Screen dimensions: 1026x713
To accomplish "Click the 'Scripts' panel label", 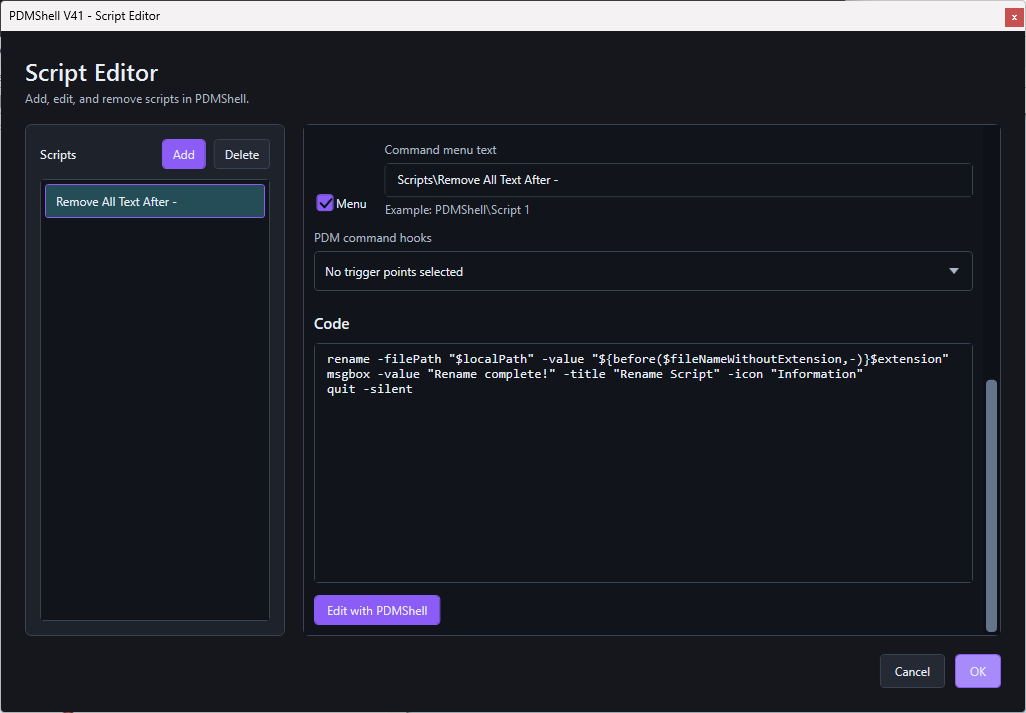I will [58, 154].
